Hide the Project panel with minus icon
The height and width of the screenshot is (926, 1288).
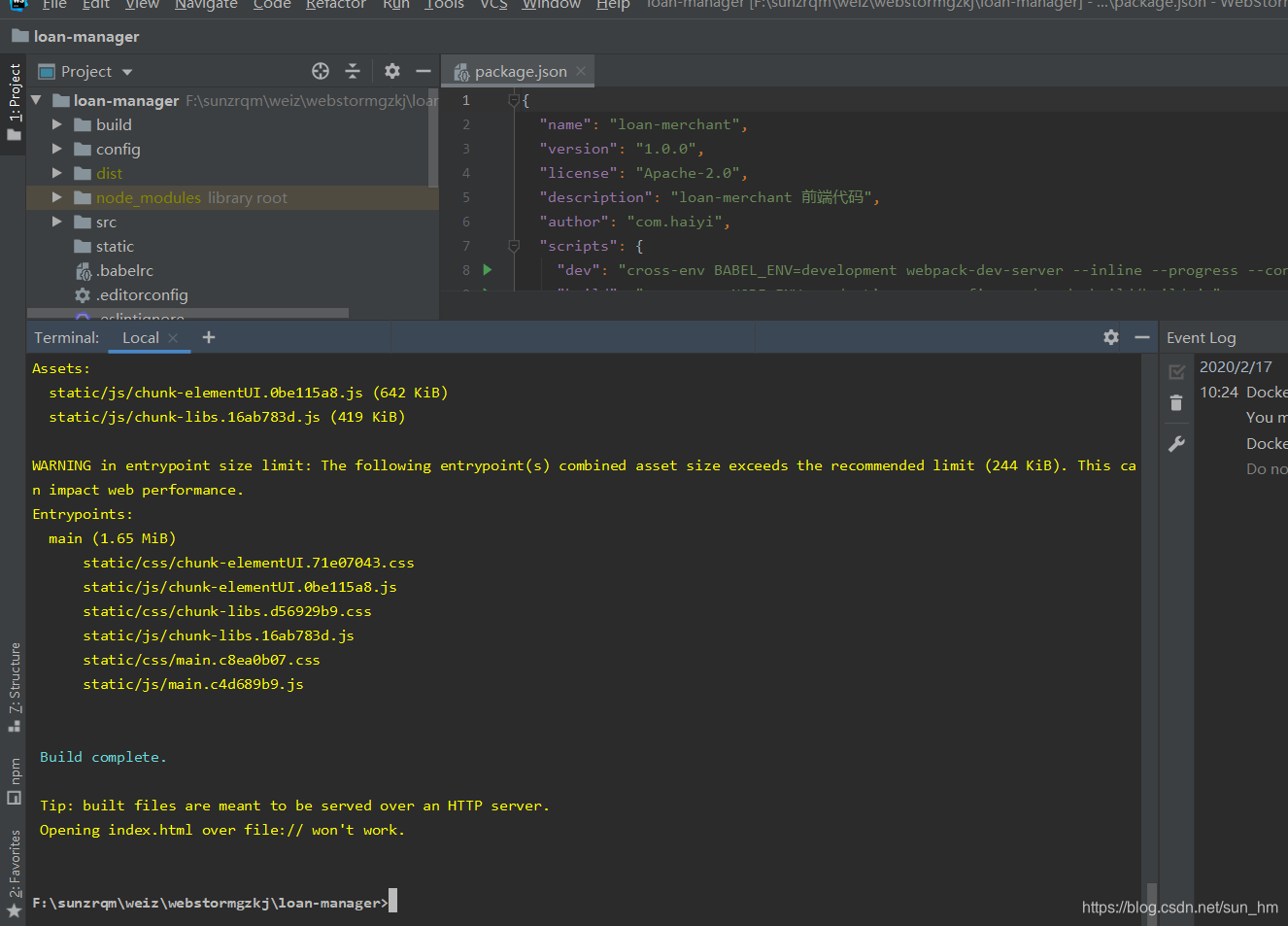pyautogui.click(x=424, y=71)
